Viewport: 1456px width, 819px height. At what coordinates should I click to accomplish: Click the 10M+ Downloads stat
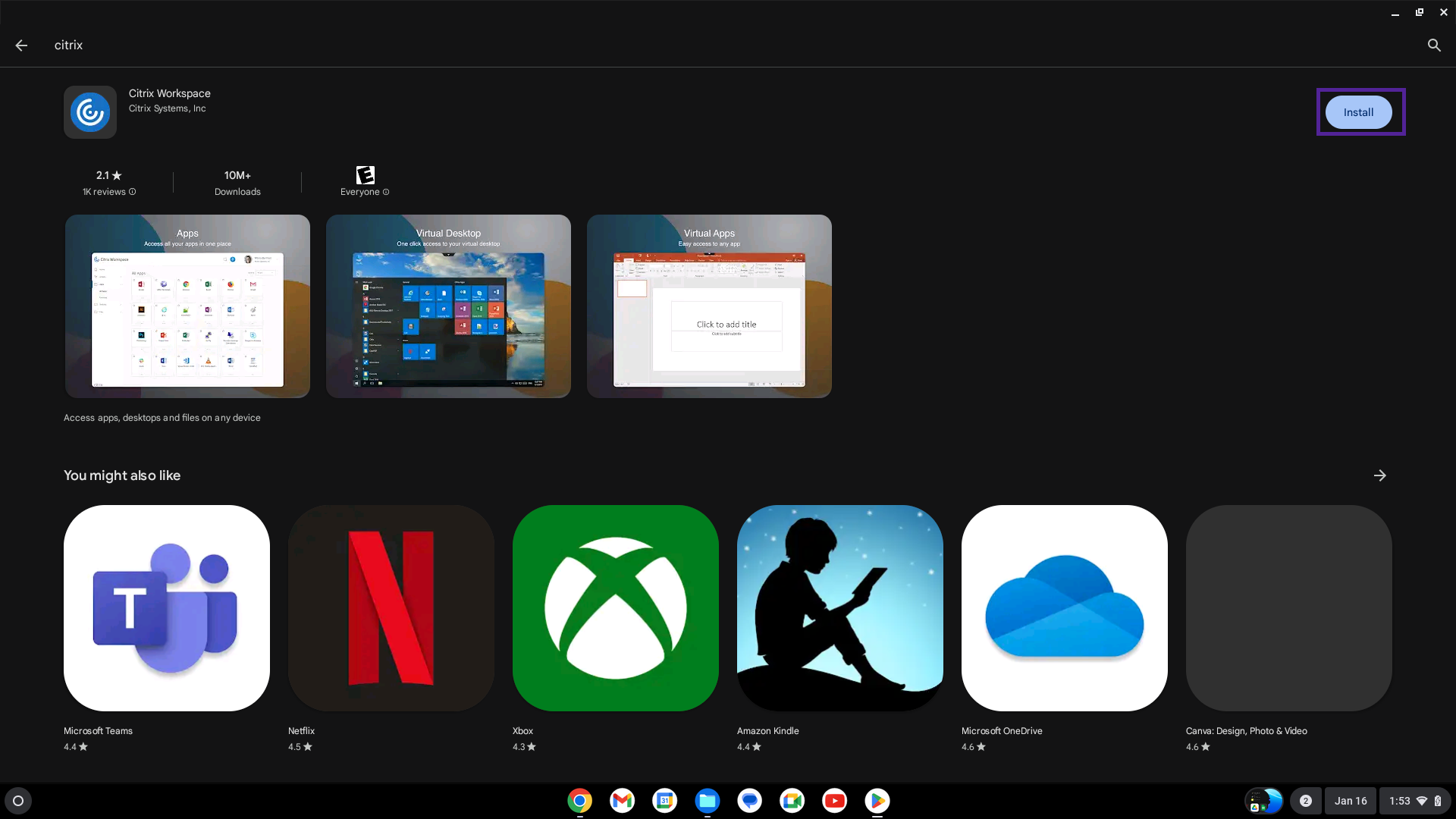coord(237,183)
